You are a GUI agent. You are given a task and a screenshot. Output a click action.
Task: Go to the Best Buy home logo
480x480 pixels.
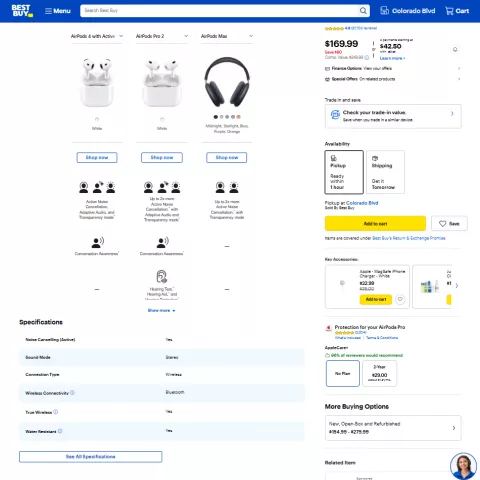click(x=22, y=11)
